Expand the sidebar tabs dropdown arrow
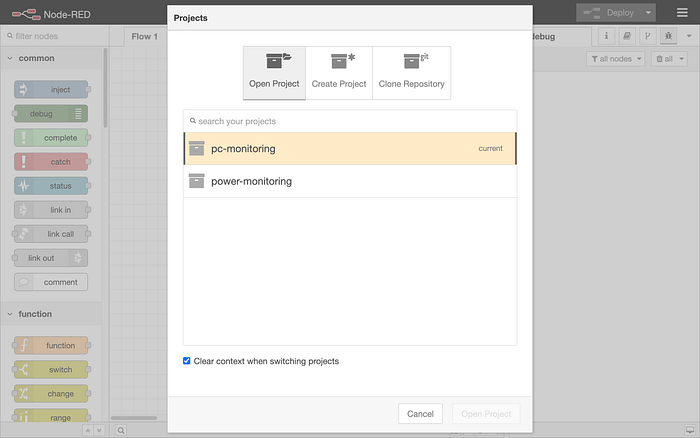The height and width of the screenshot is (438, 700). coord(689,36)
